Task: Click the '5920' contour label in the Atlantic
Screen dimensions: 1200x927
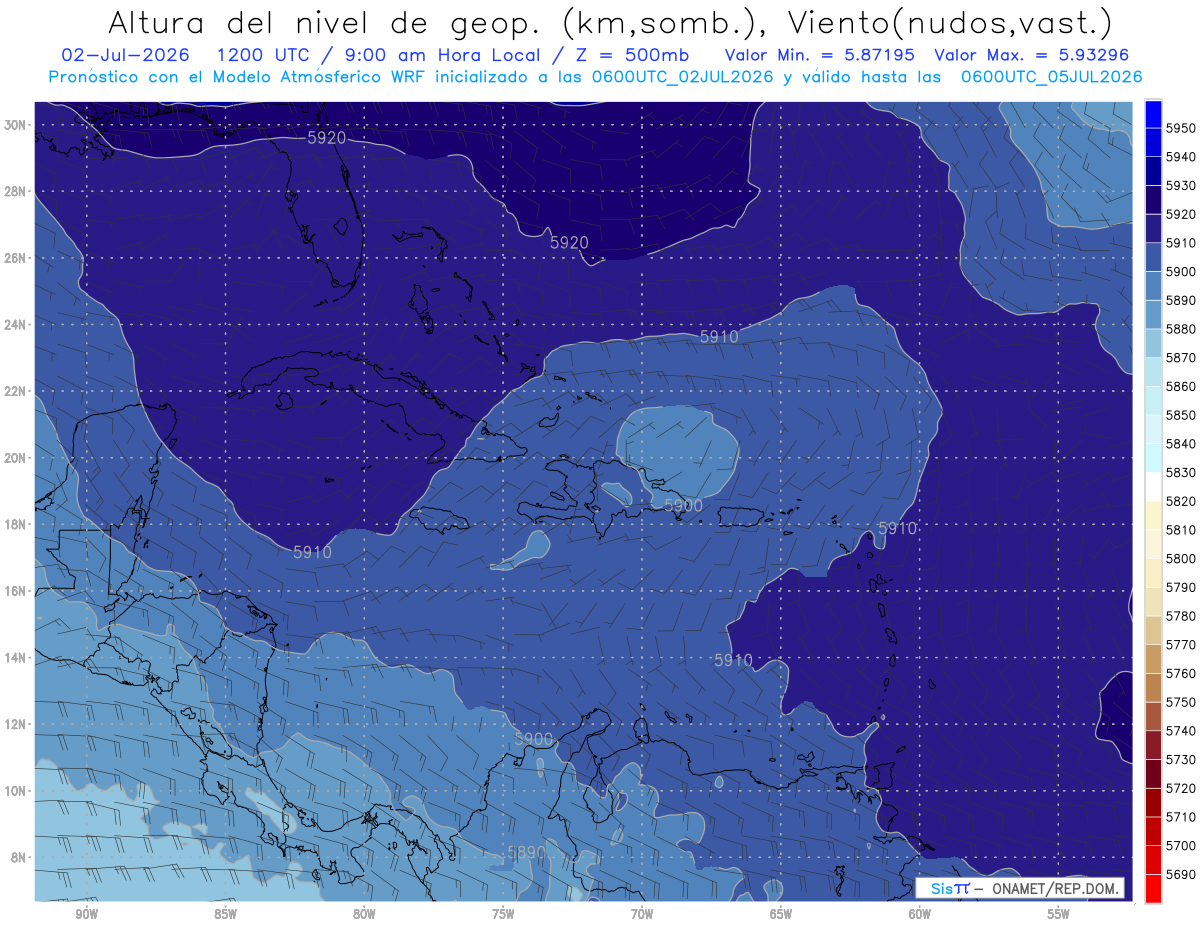Action: pos(569,242)
